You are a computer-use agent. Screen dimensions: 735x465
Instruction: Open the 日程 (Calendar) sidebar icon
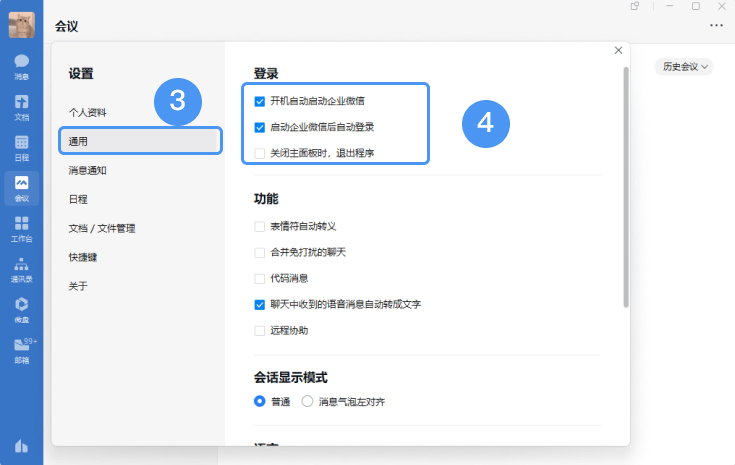(21, 147)
